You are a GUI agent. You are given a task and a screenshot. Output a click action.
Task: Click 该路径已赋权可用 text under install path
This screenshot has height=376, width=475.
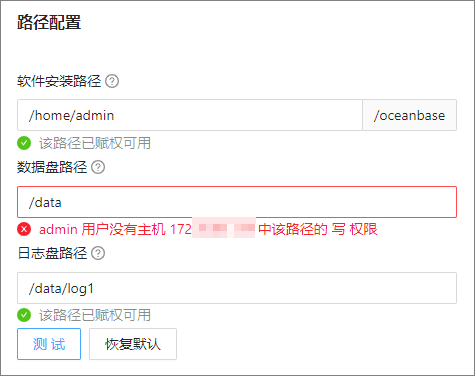point(95,143)
